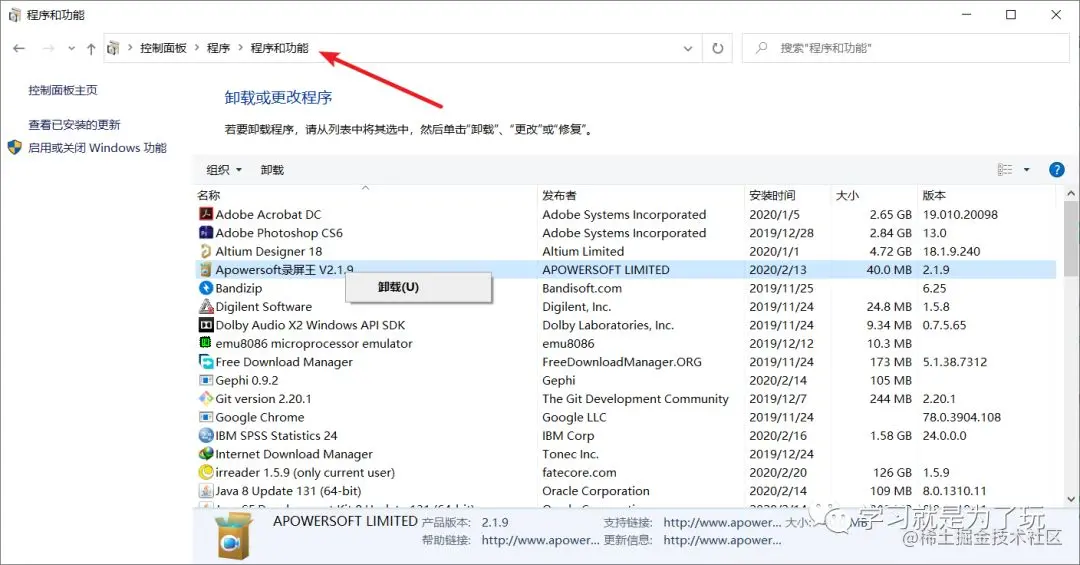Open the recent locations dropdown arrow
1080x565 pixels.
[72, 48]
